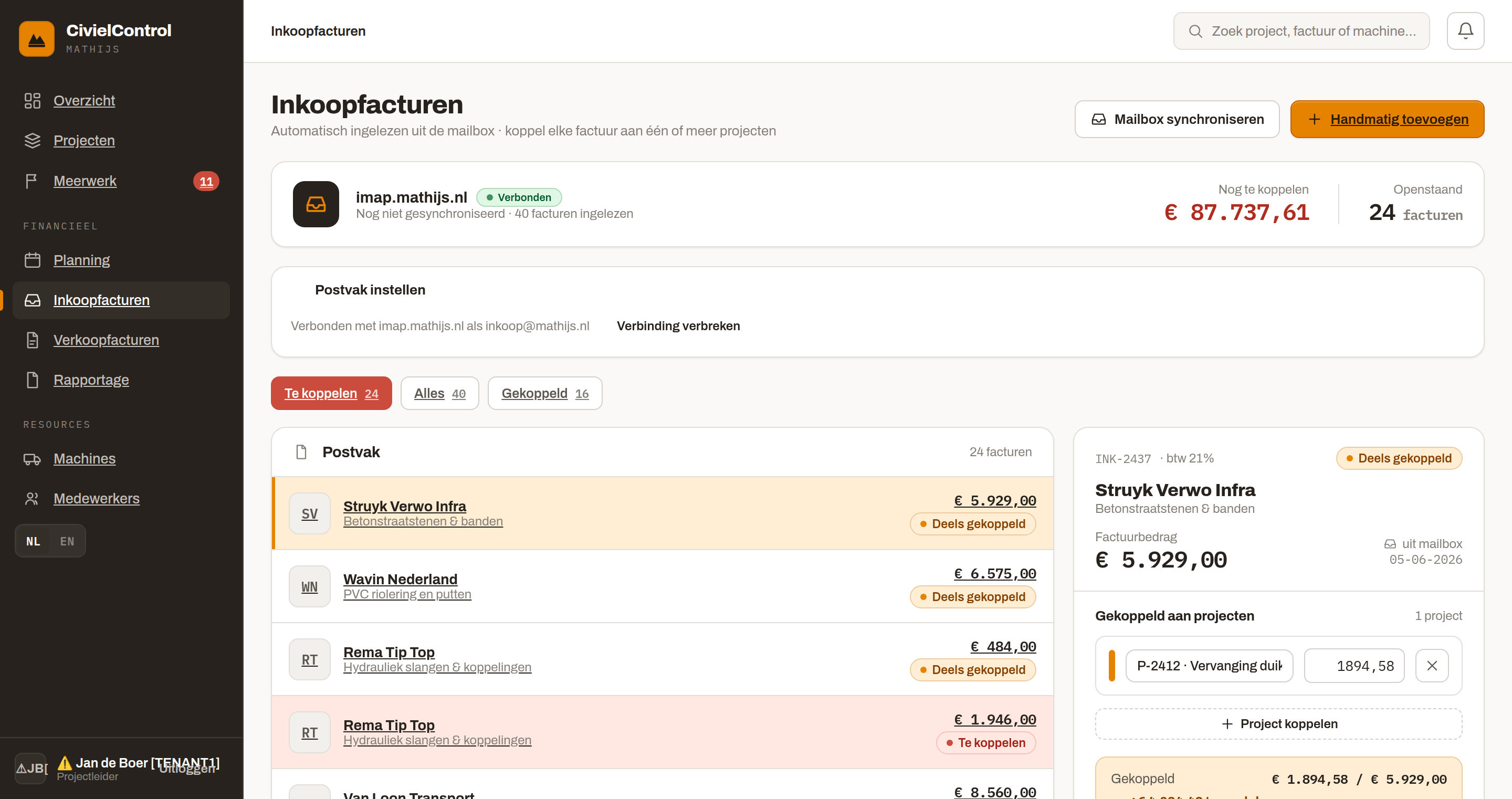The width and height of the screenshot is (1512, 799).
Task: Open the Wavin Nederland invoice row
Action: point(663,586)
